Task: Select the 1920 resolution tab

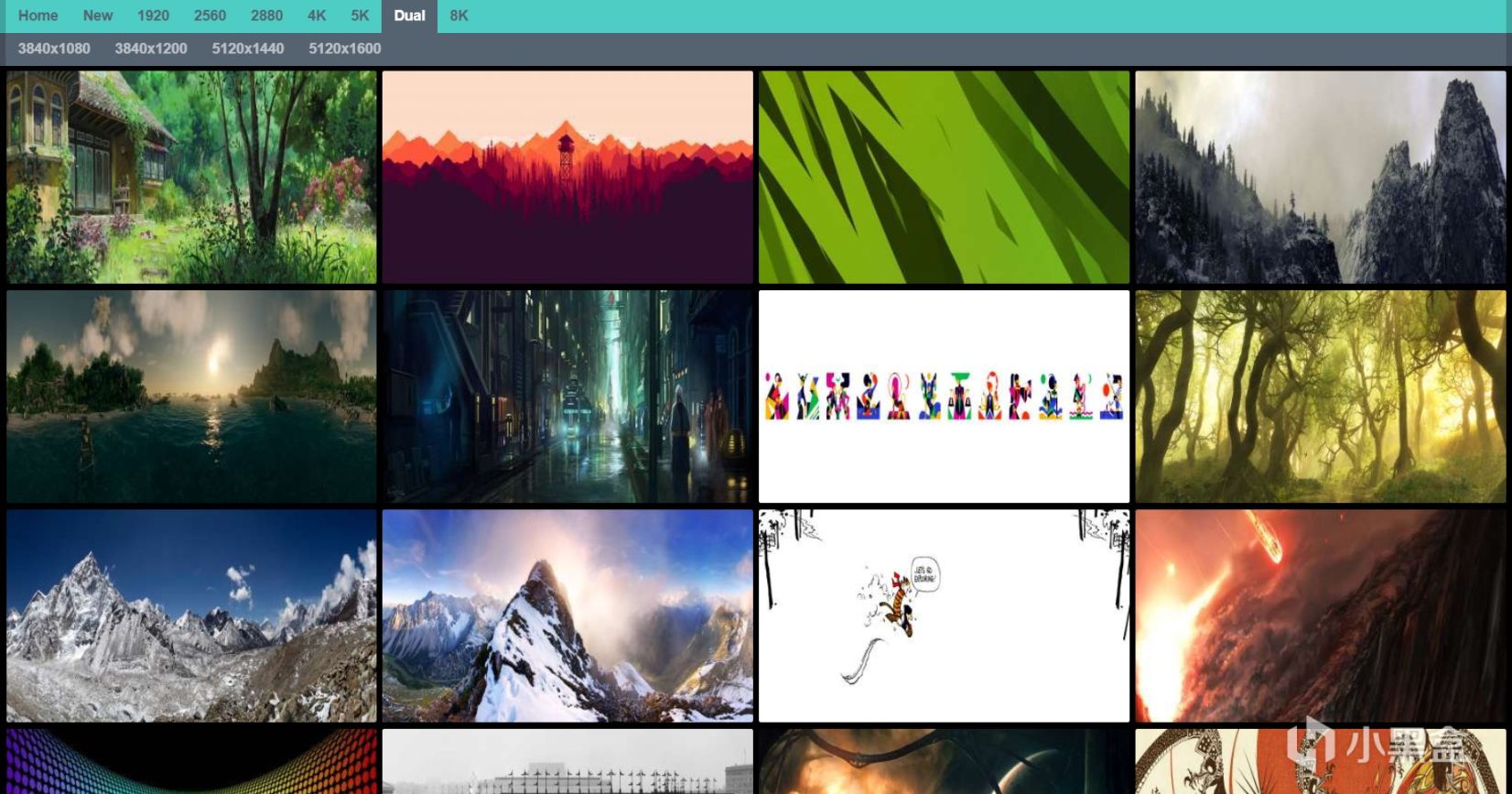Action: (153, 16)
